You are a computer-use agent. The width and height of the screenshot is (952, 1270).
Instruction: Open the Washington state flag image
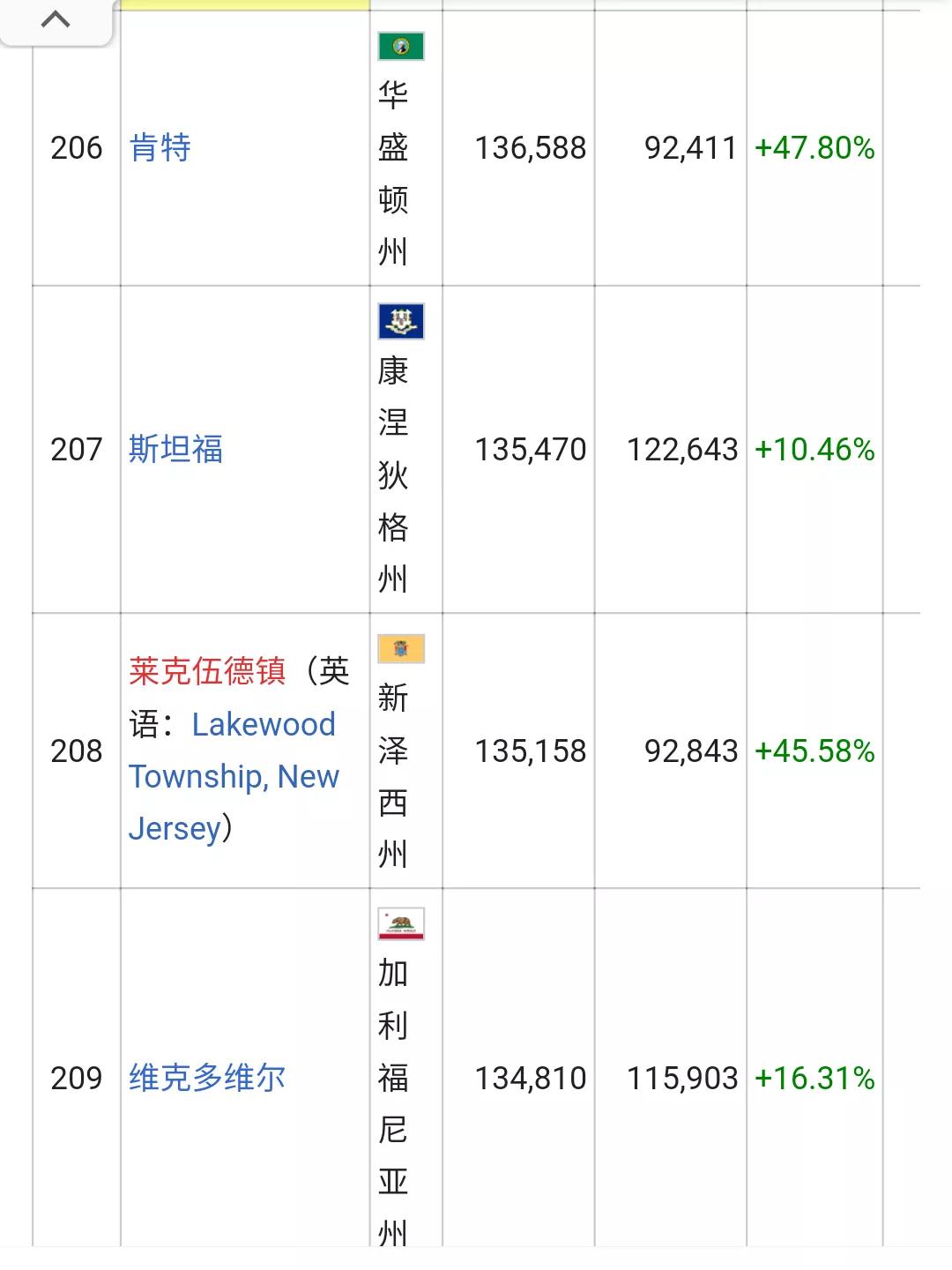tap(401, 46)
